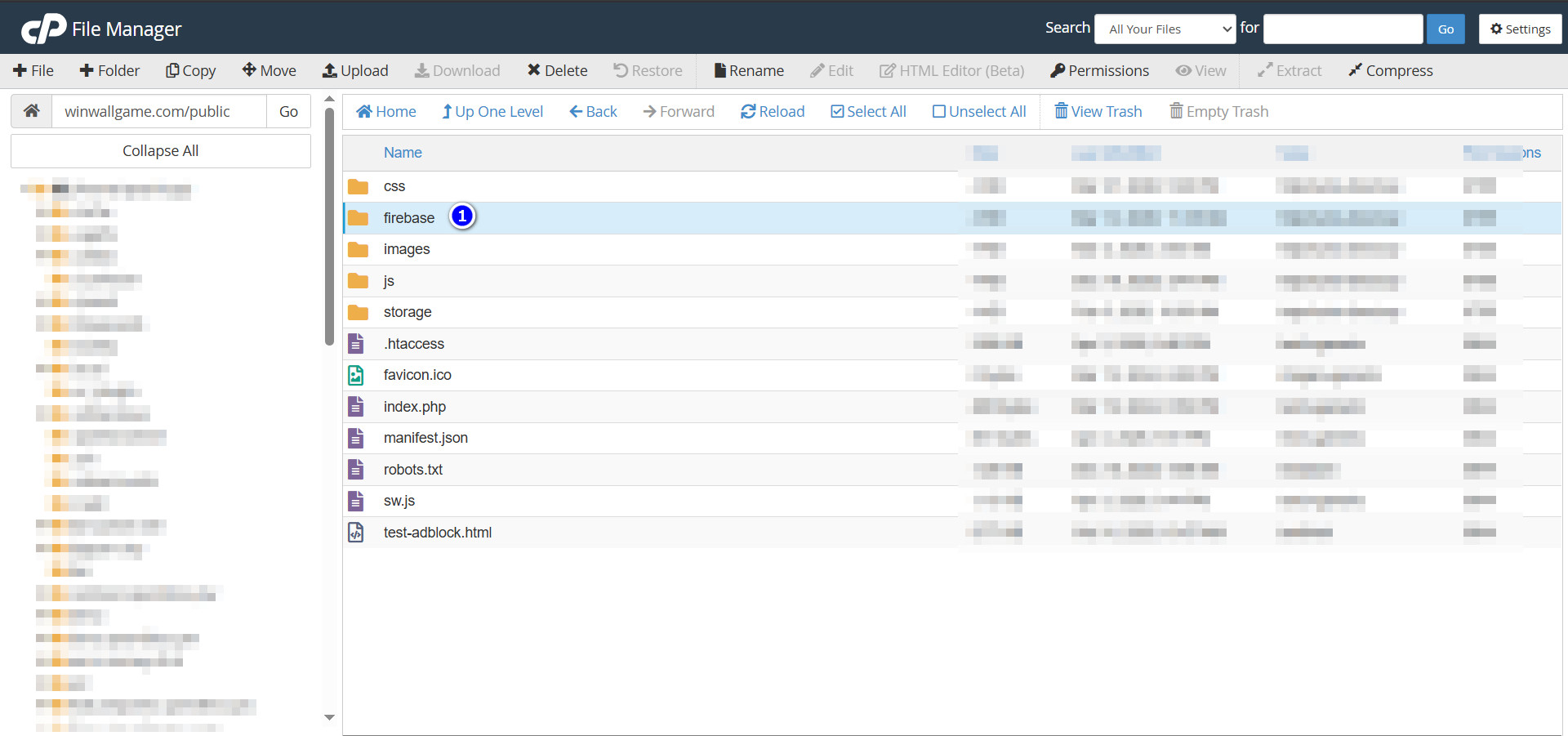Open Settings via the gear icon
The height and width of the screenshot is (736, 1568).
pos(1496,29)
